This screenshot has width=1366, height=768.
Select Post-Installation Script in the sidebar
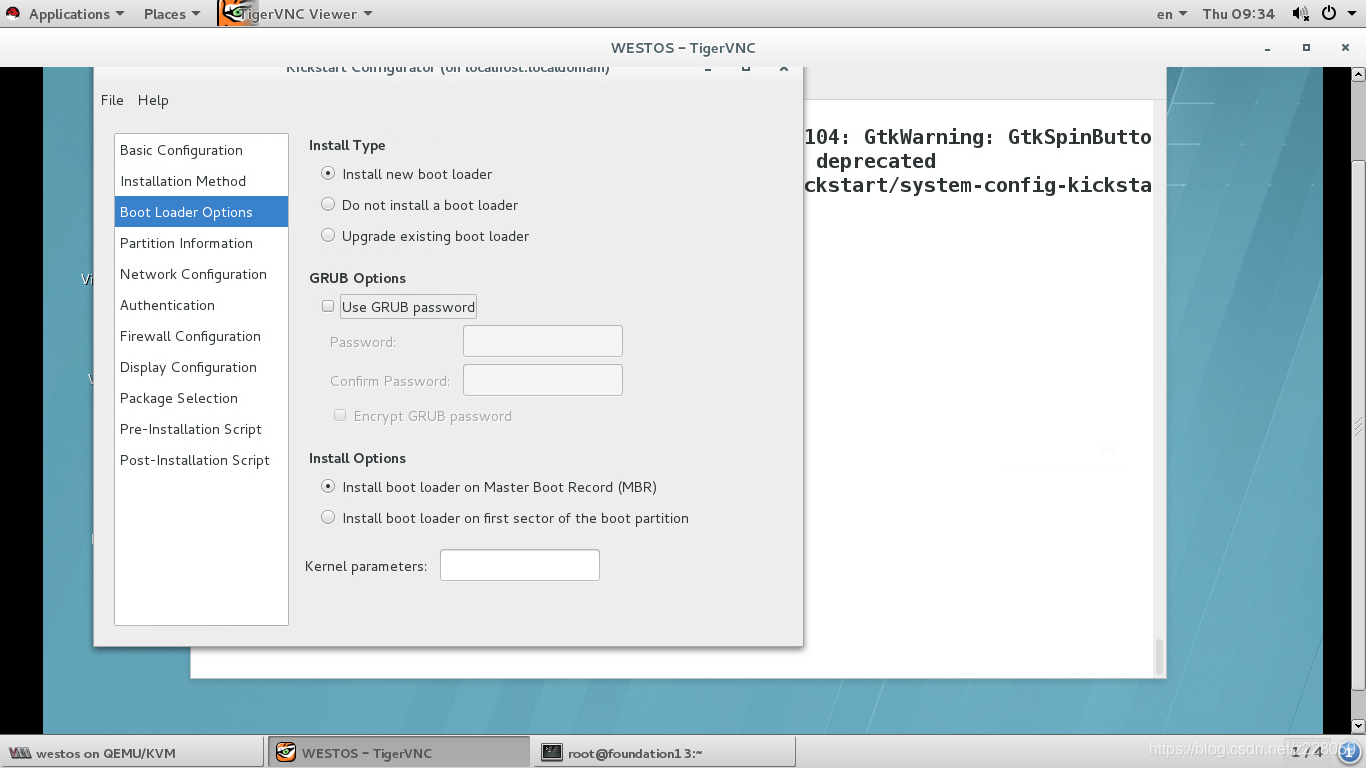201,460
